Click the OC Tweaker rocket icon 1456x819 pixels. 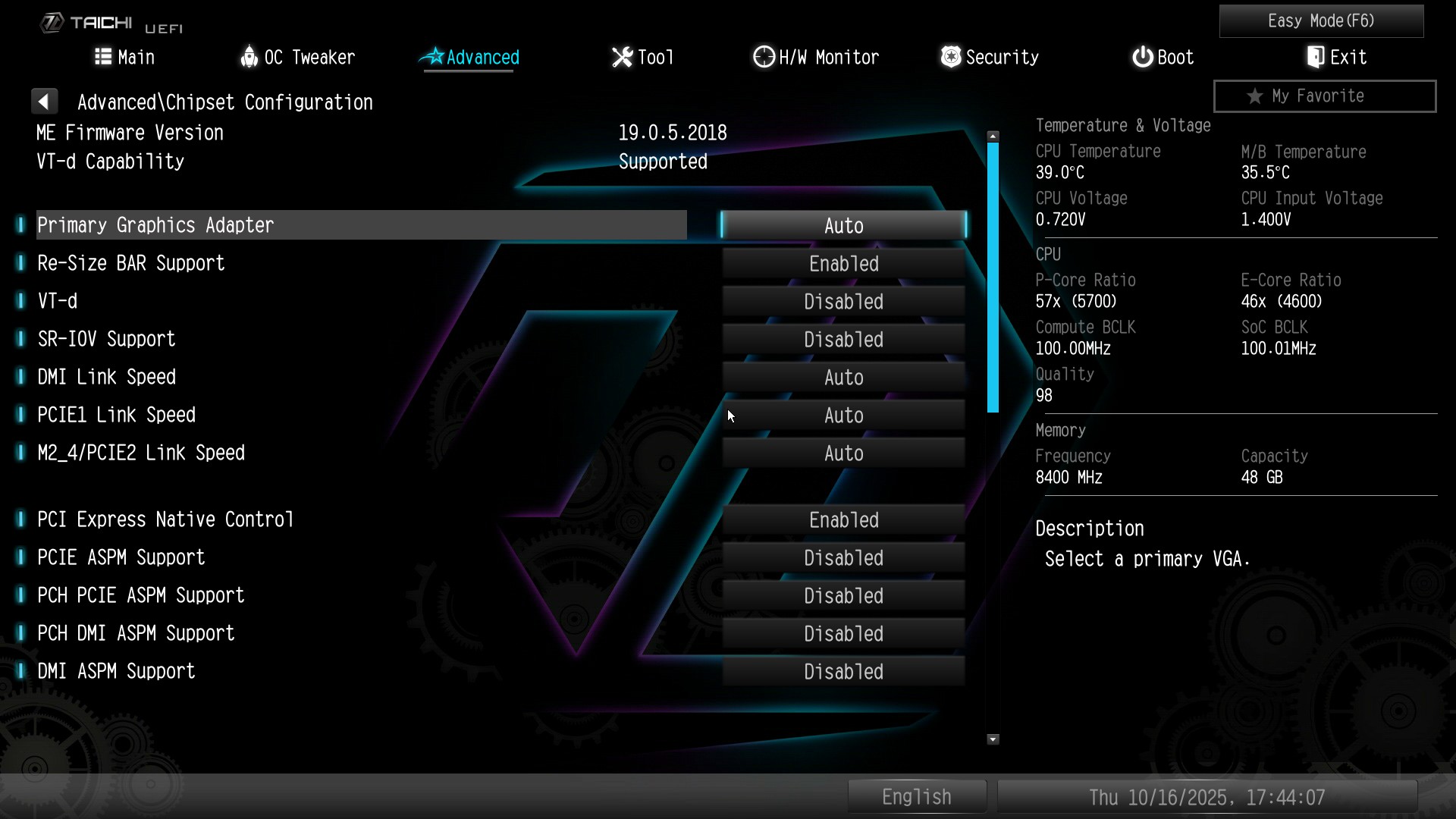point(249,57)
